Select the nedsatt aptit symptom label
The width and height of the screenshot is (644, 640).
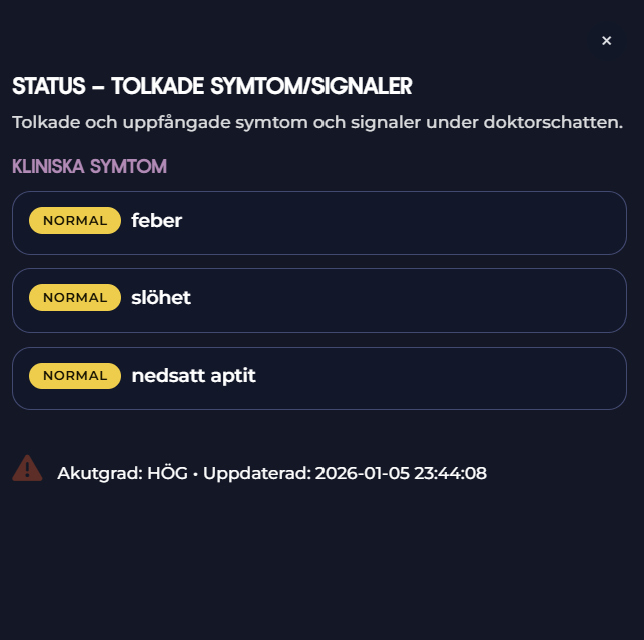coord(194,376)
